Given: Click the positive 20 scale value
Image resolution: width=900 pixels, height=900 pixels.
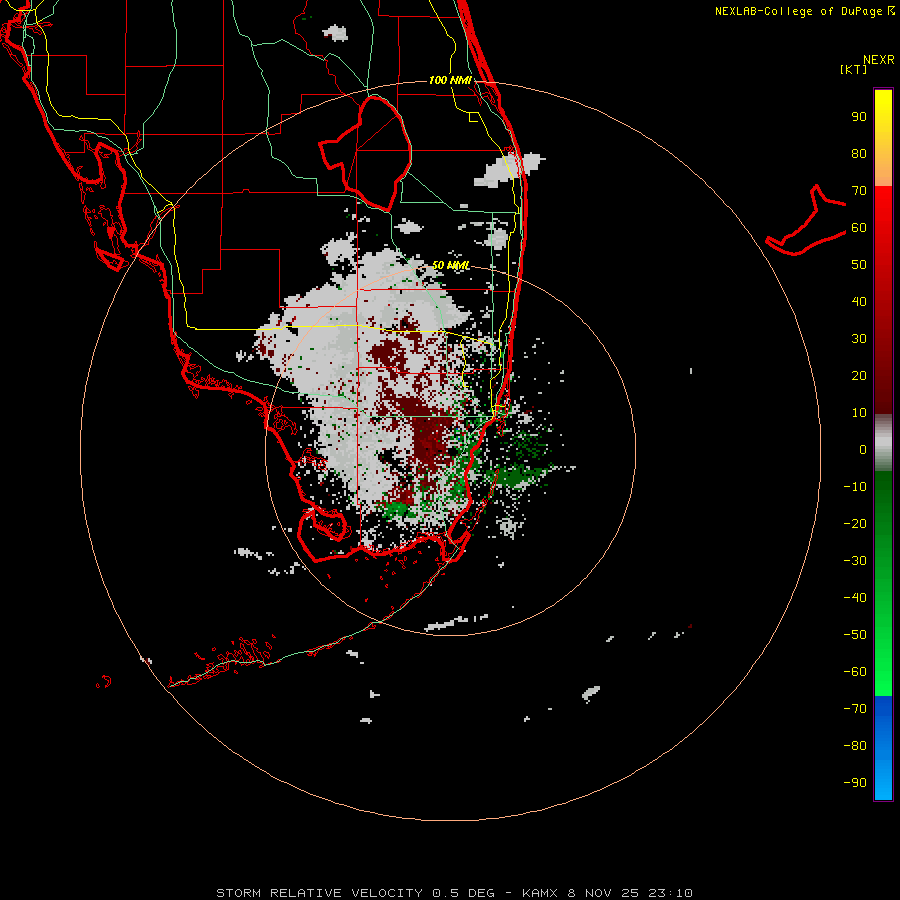Looking at the screenshot, I should (x=859, y=375).
